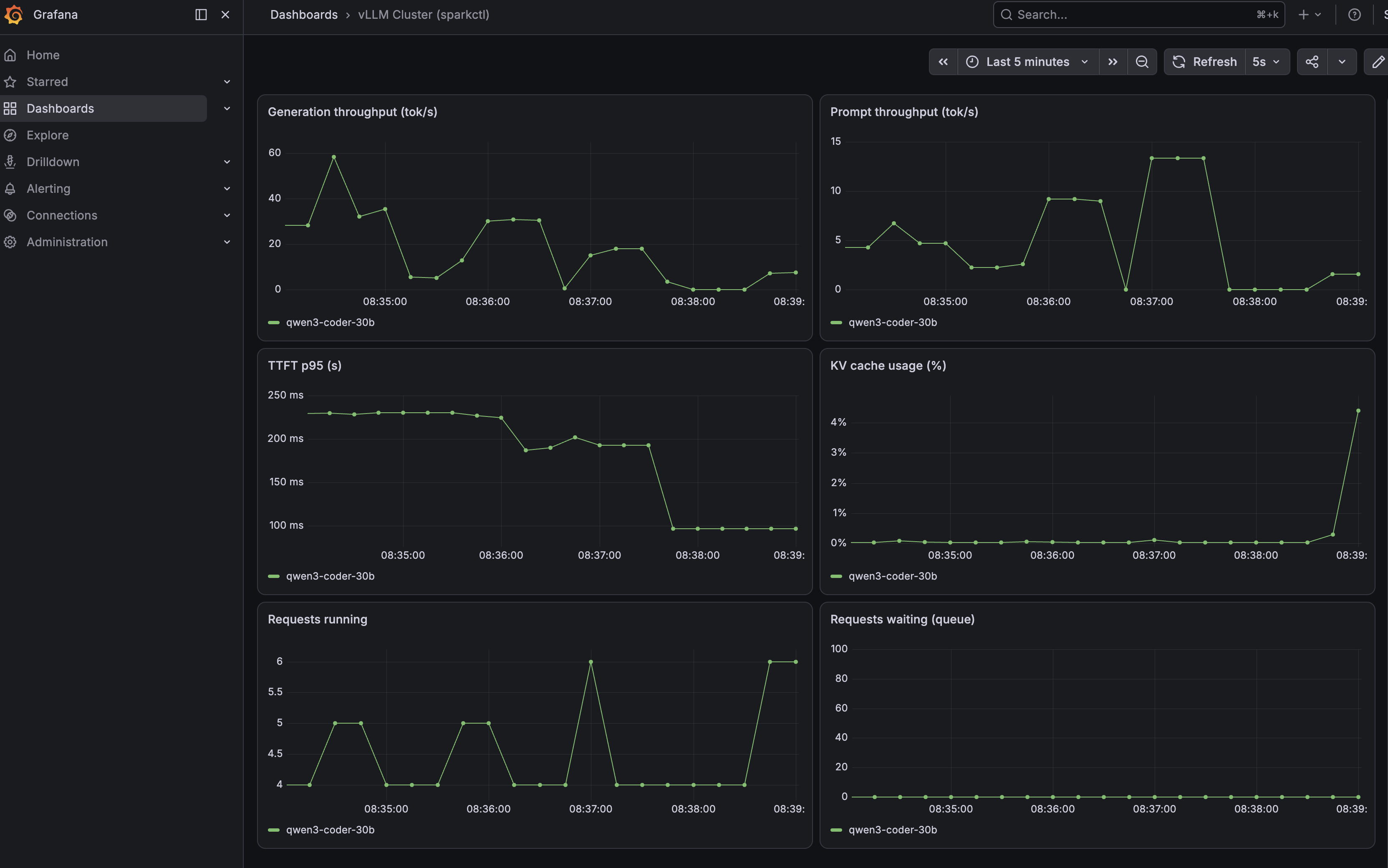This screenshot has width=1388, height=868.
Task: Expand the Administration submenu chevron
Action: (227, 242)
